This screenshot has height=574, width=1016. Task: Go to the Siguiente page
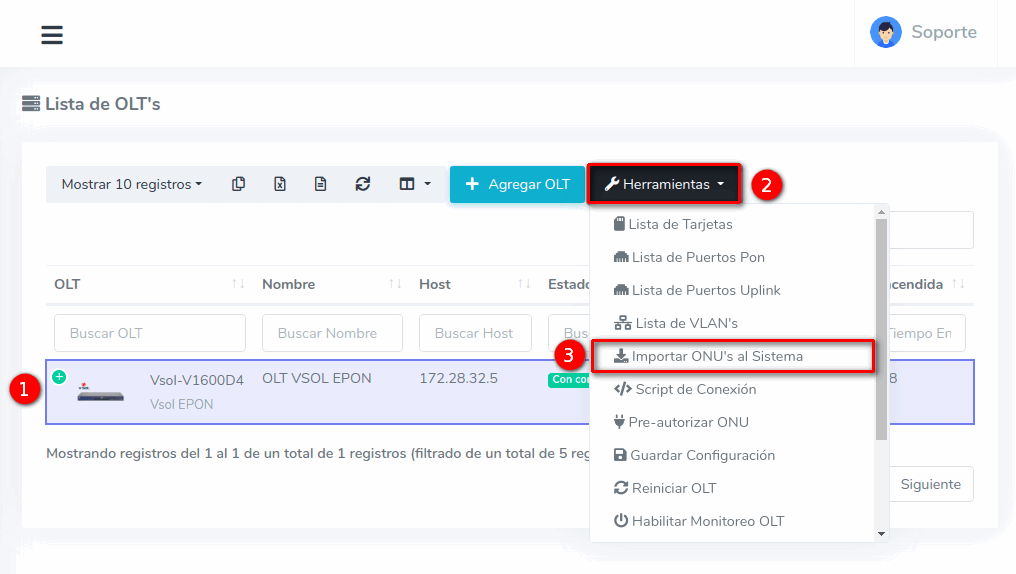(x=930, y=484)
